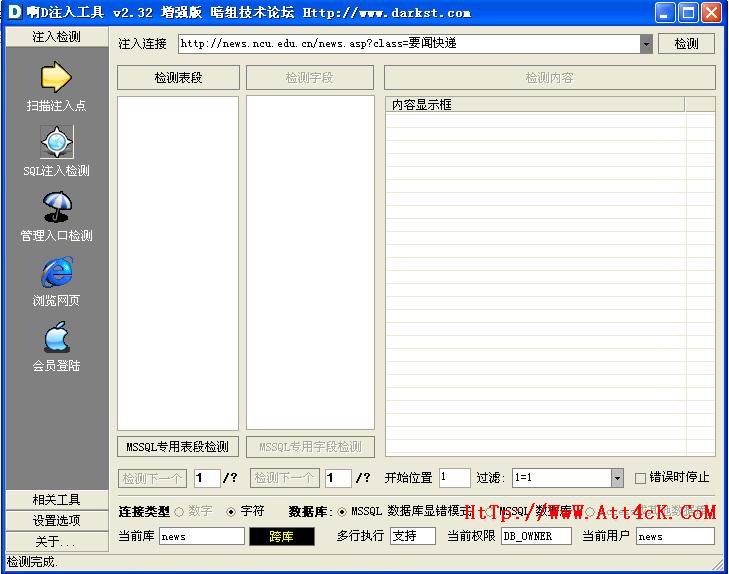The width and height of the screenshot is (729, 574).
Task: Click the field index counter field
Action: pos(338,478)
